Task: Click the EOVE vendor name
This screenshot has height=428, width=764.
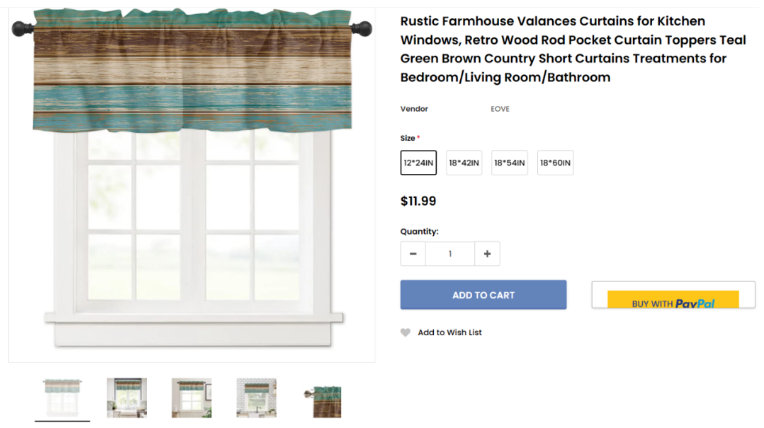Action: 500,109
